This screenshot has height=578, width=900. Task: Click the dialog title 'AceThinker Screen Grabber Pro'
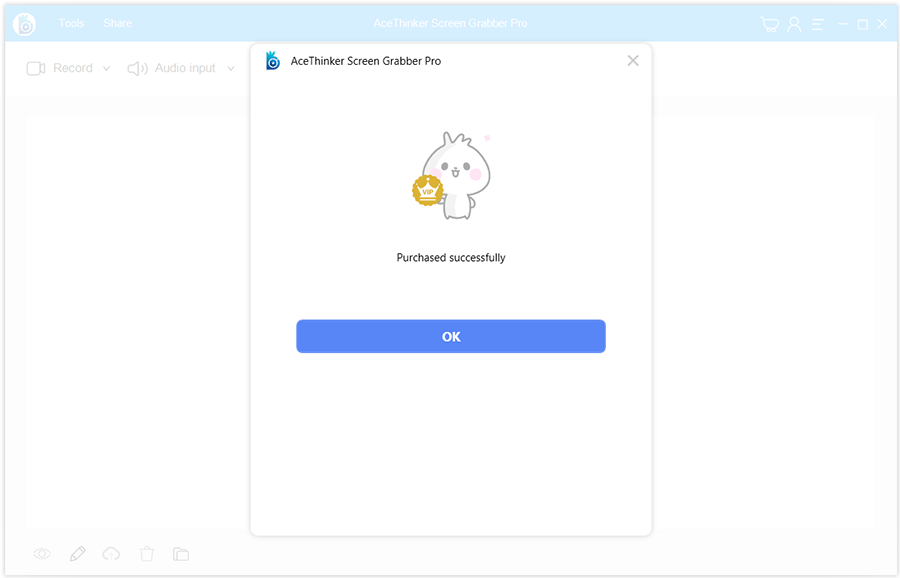[366, 61]
